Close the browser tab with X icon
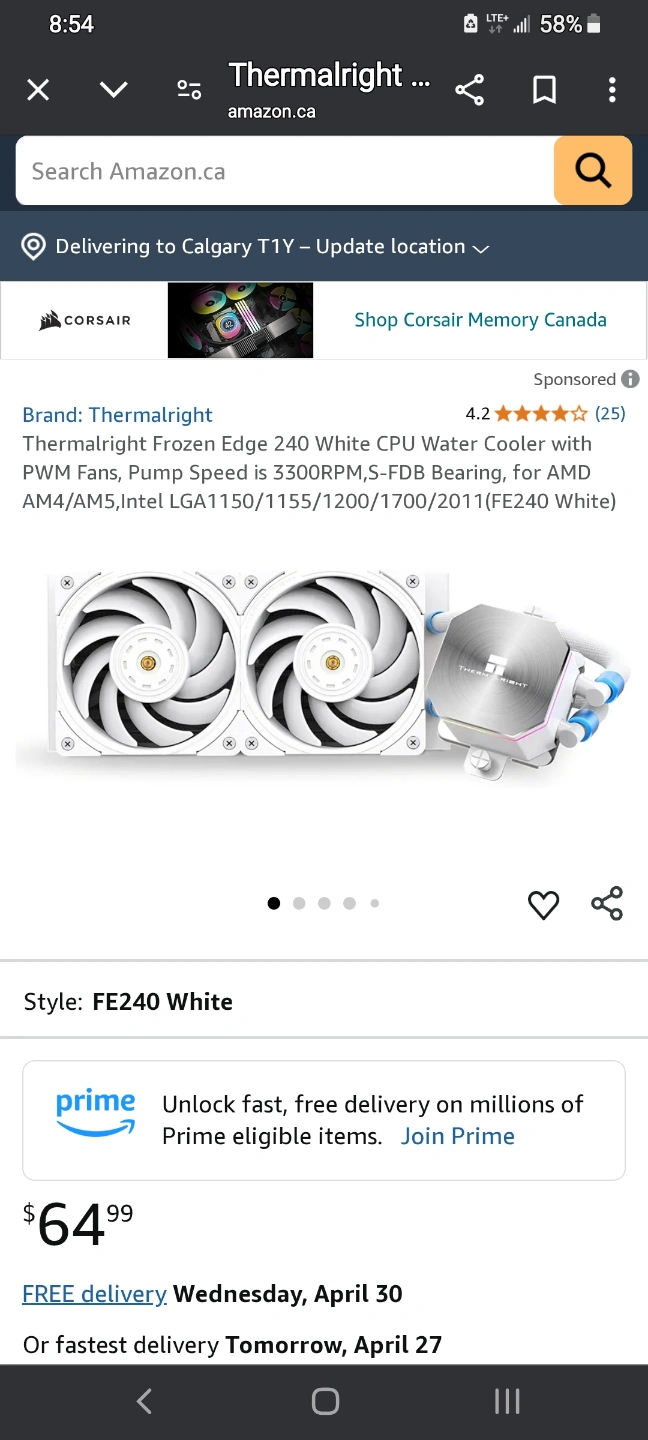The image size is (648, 1440). pos(38,91)
